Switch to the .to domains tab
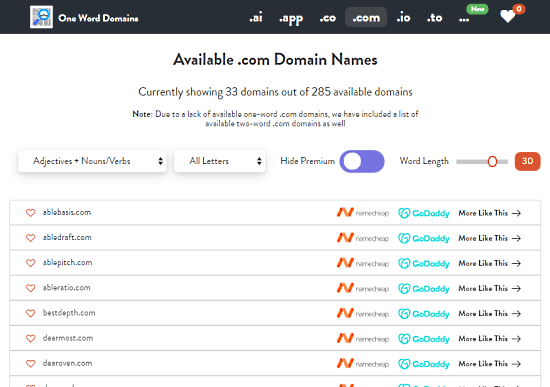 coord(434,17)
